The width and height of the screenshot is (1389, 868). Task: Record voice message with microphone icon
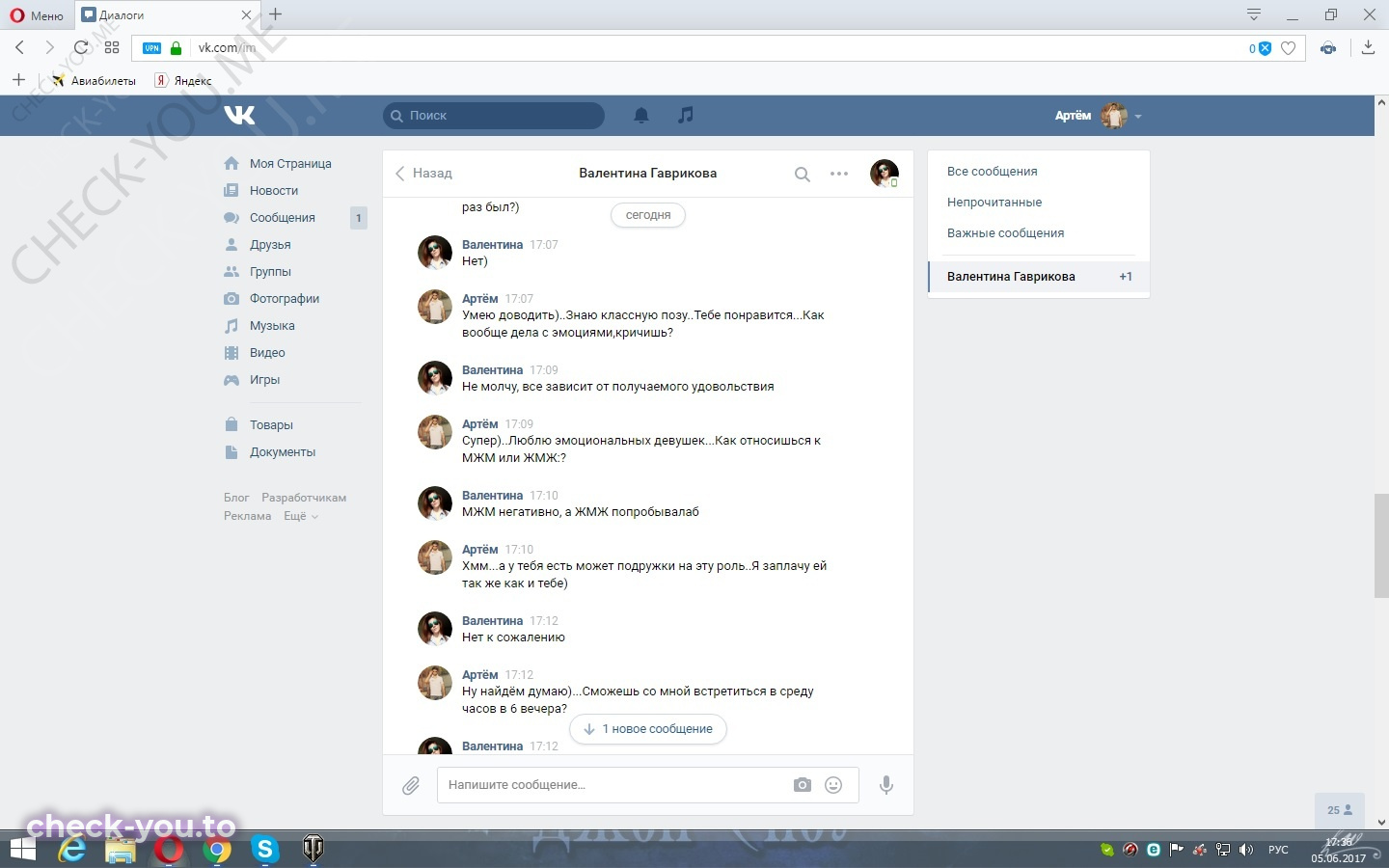pyautogui.click(x=886, y=785)
